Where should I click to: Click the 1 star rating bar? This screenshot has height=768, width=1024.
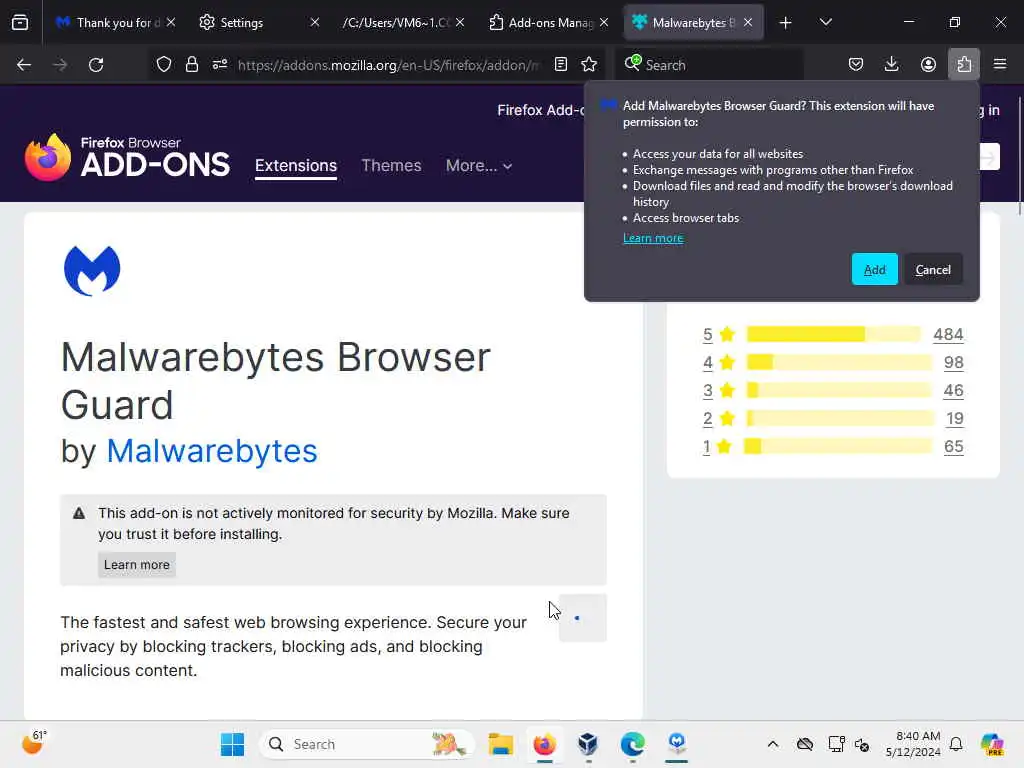point(839,447)
